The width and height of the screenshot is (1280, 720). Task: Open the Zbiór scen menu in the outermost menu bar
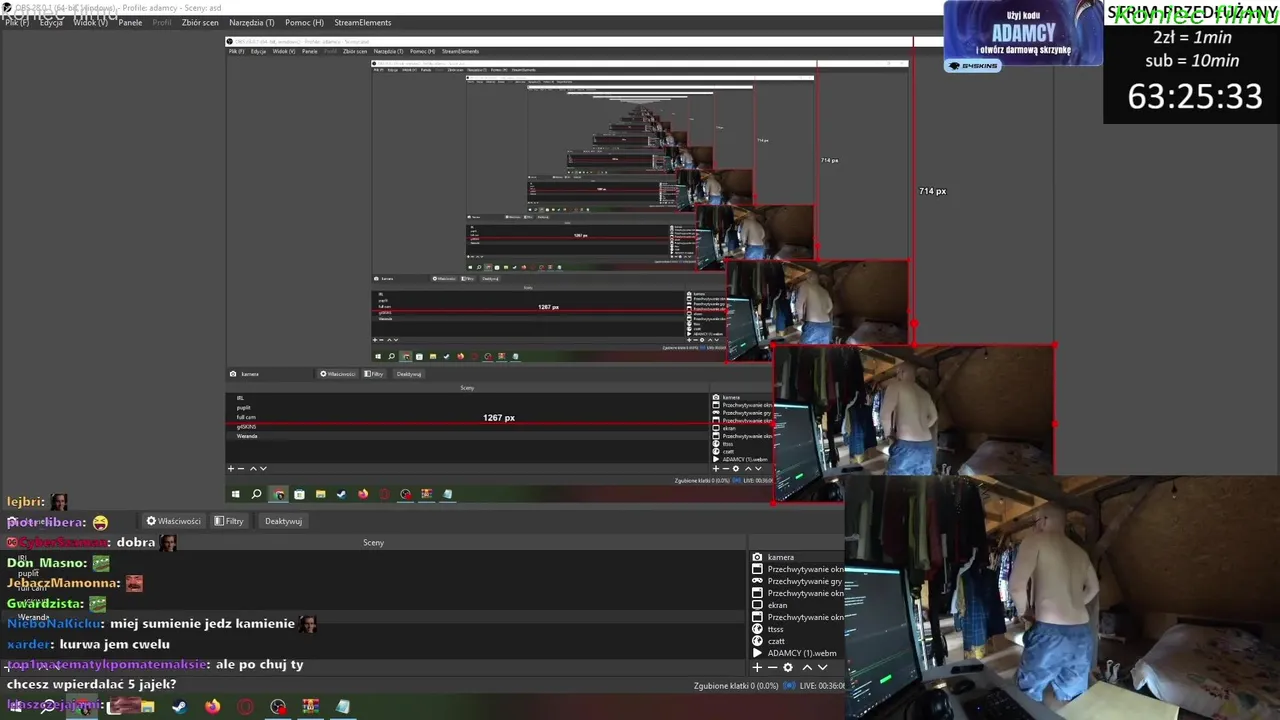(200, 22)
